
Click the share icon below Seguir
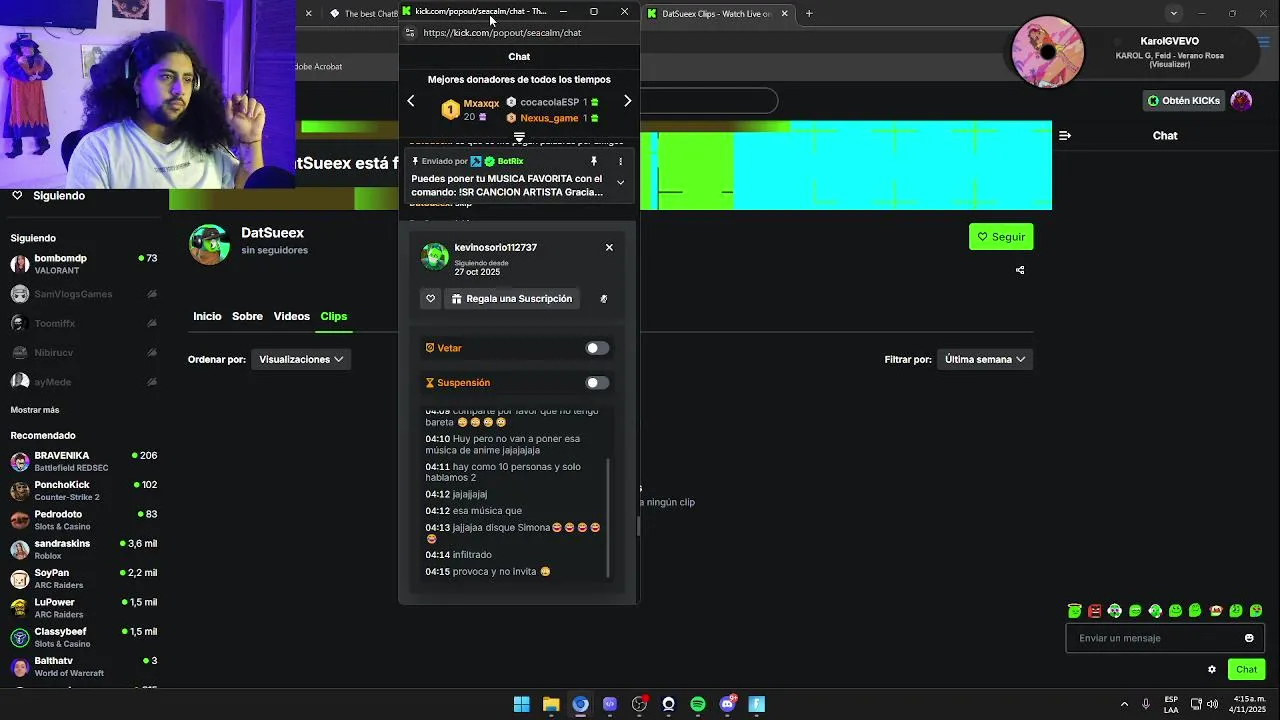coord(1020,270)
